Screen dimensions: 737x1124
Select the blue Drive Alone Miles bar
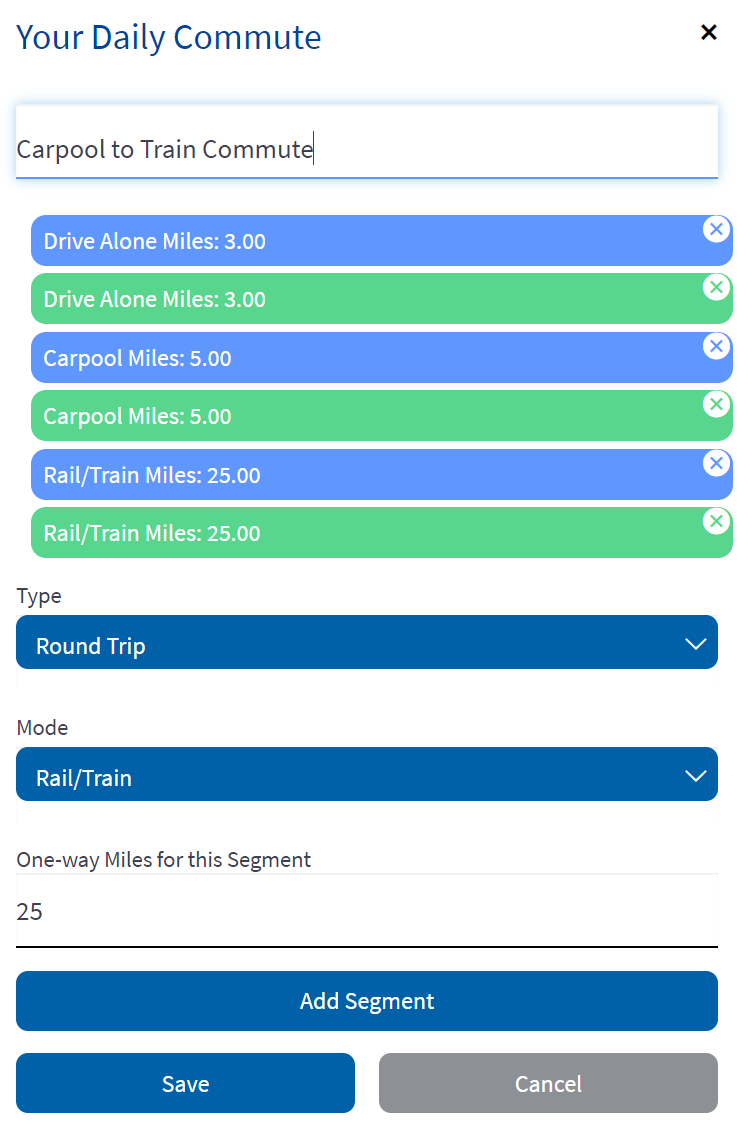381,240
